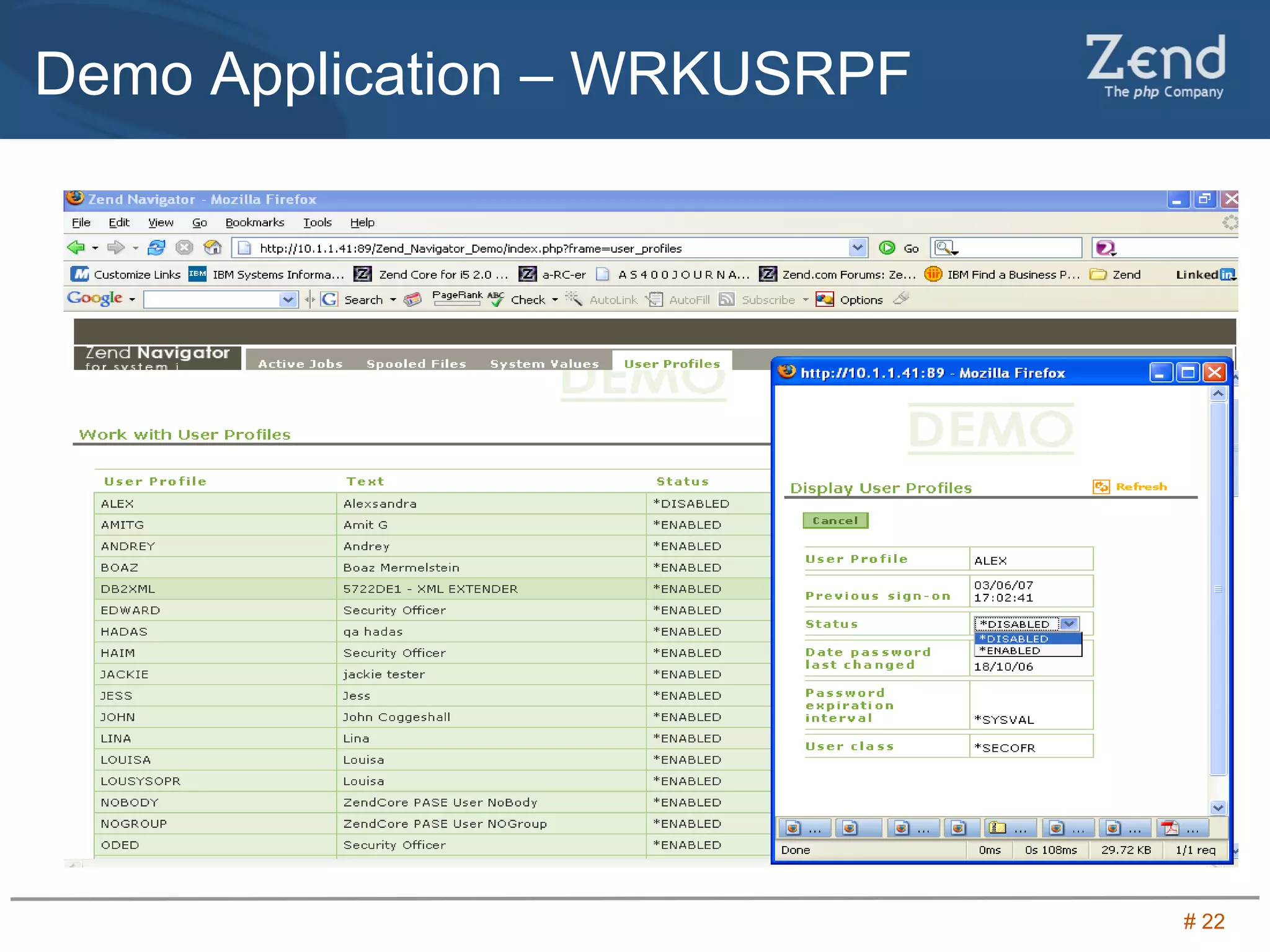Open Zend Core for i5 2.0 bookmark
The image size is (1270, 952).
coord(430,274)
